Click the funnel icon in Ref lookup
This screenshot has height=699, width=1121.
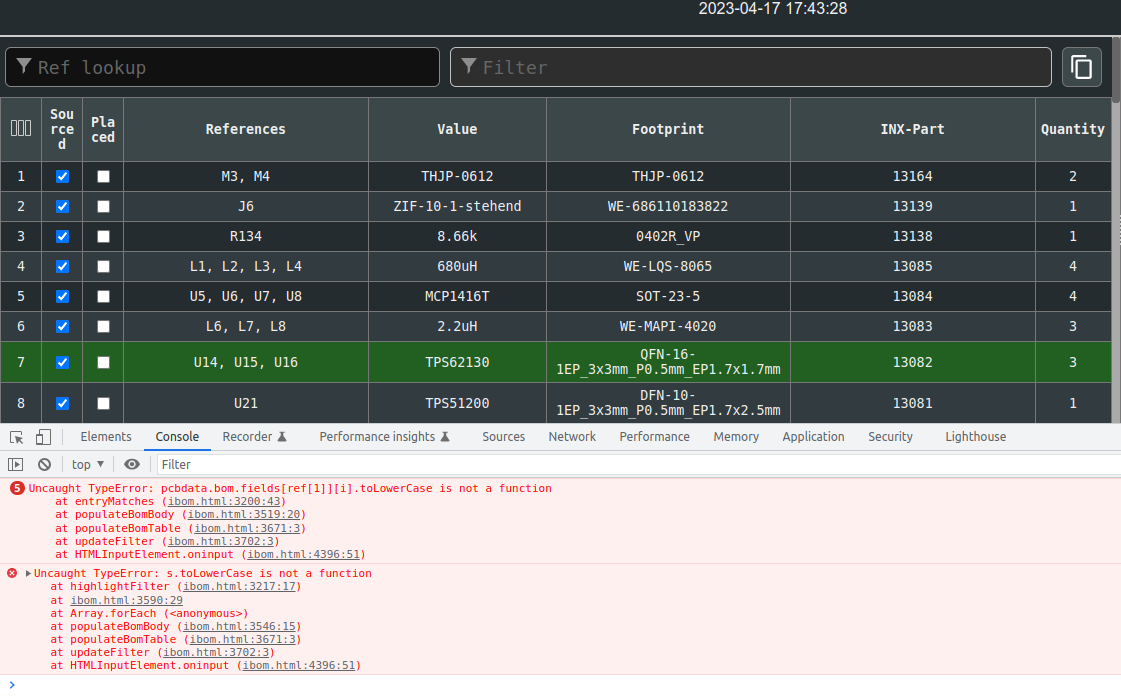[24, 66]
